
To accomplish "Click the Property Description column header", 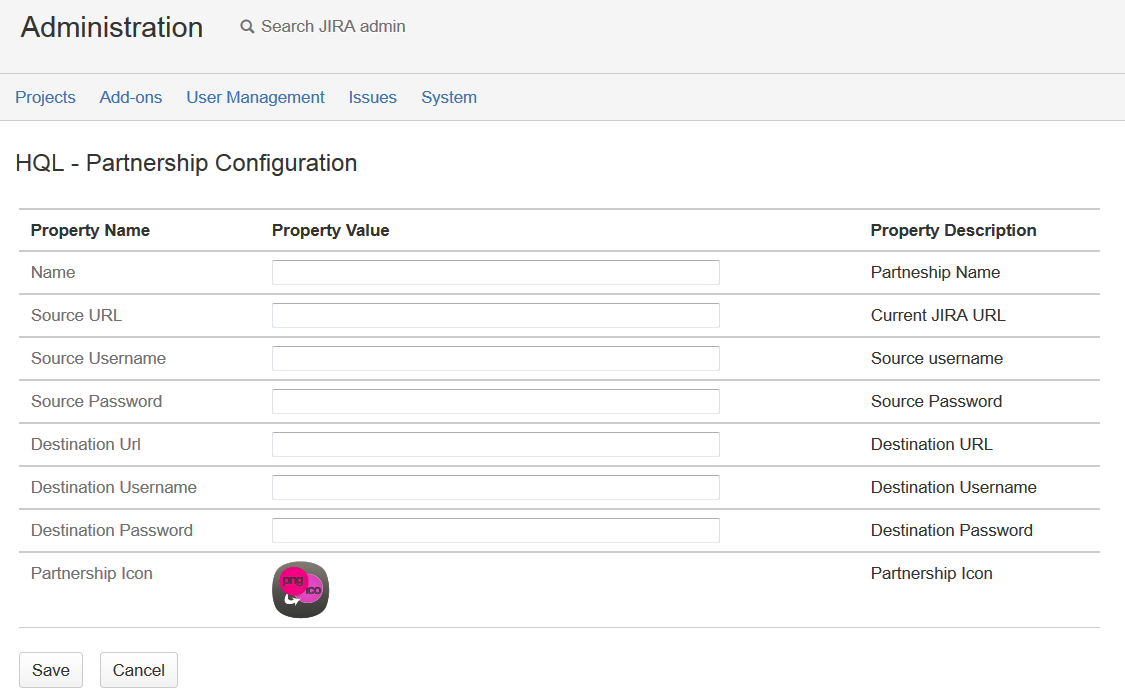I will [953, 230].
